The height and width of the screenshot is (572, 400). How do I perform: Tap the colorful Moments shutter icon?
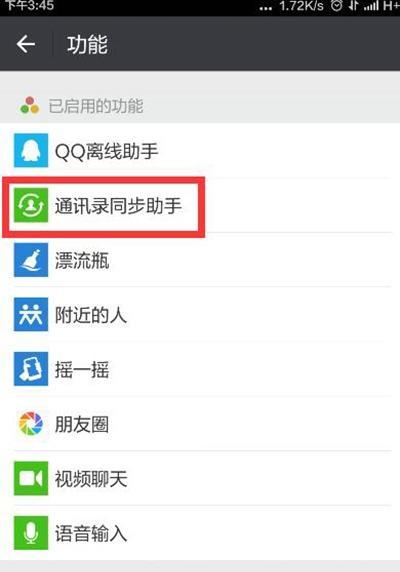(31, 424)
